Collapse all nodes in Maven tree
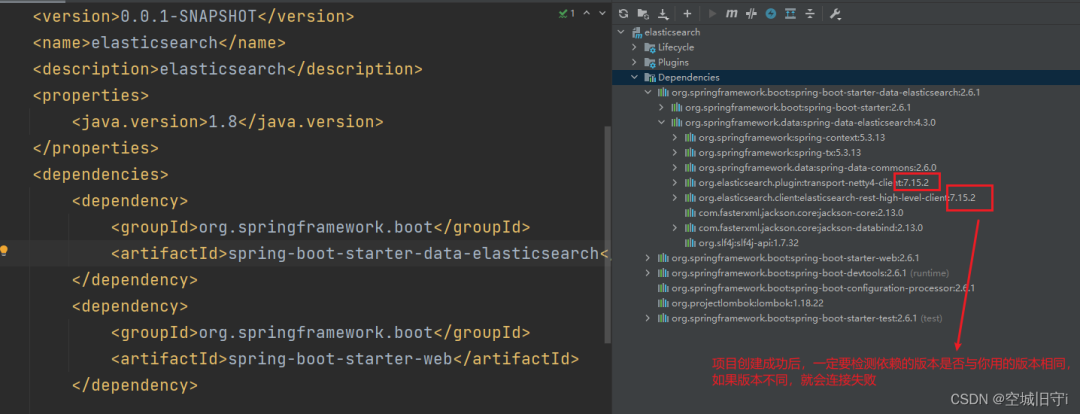Viewport: 1080px width, 414px height. point(810,14)
